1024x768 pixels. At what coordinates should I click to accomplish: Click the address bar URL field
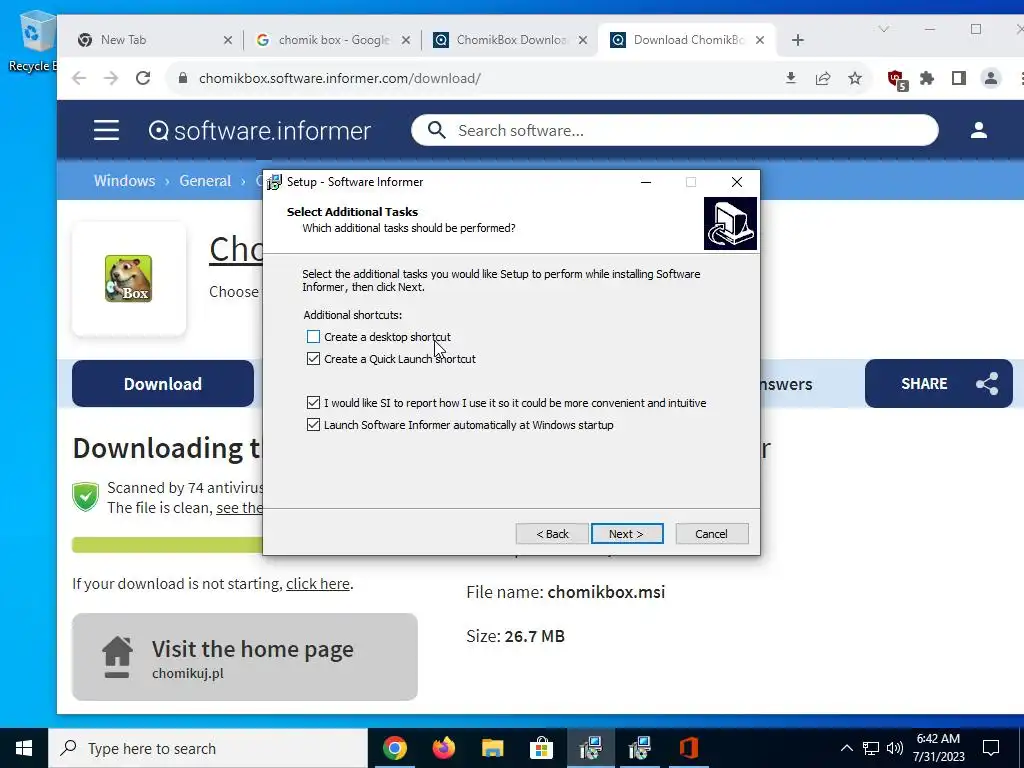pyautogui.click(x=483, y=78)
